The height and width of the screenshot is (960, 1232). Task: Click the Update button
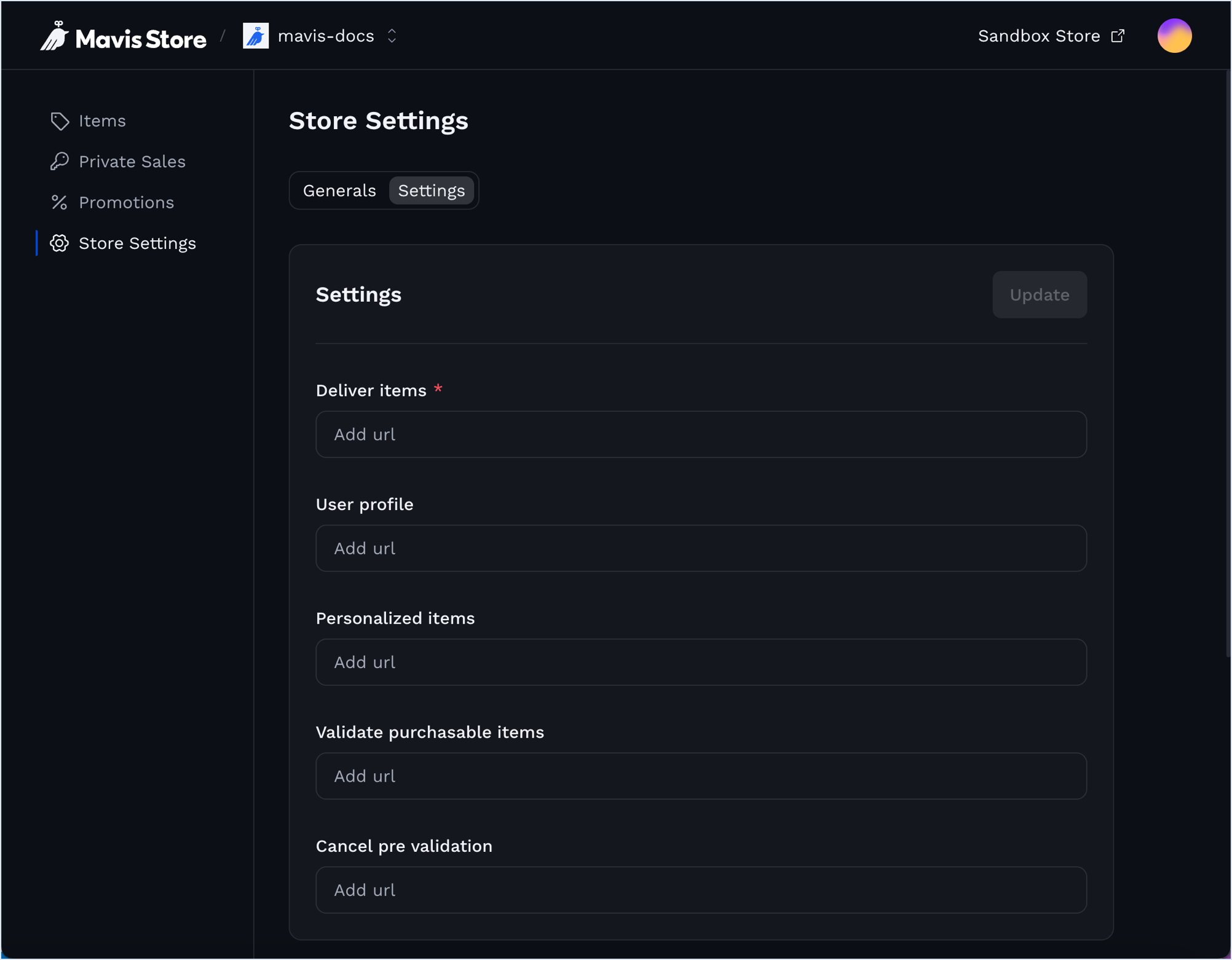(x=1039, y=294)
